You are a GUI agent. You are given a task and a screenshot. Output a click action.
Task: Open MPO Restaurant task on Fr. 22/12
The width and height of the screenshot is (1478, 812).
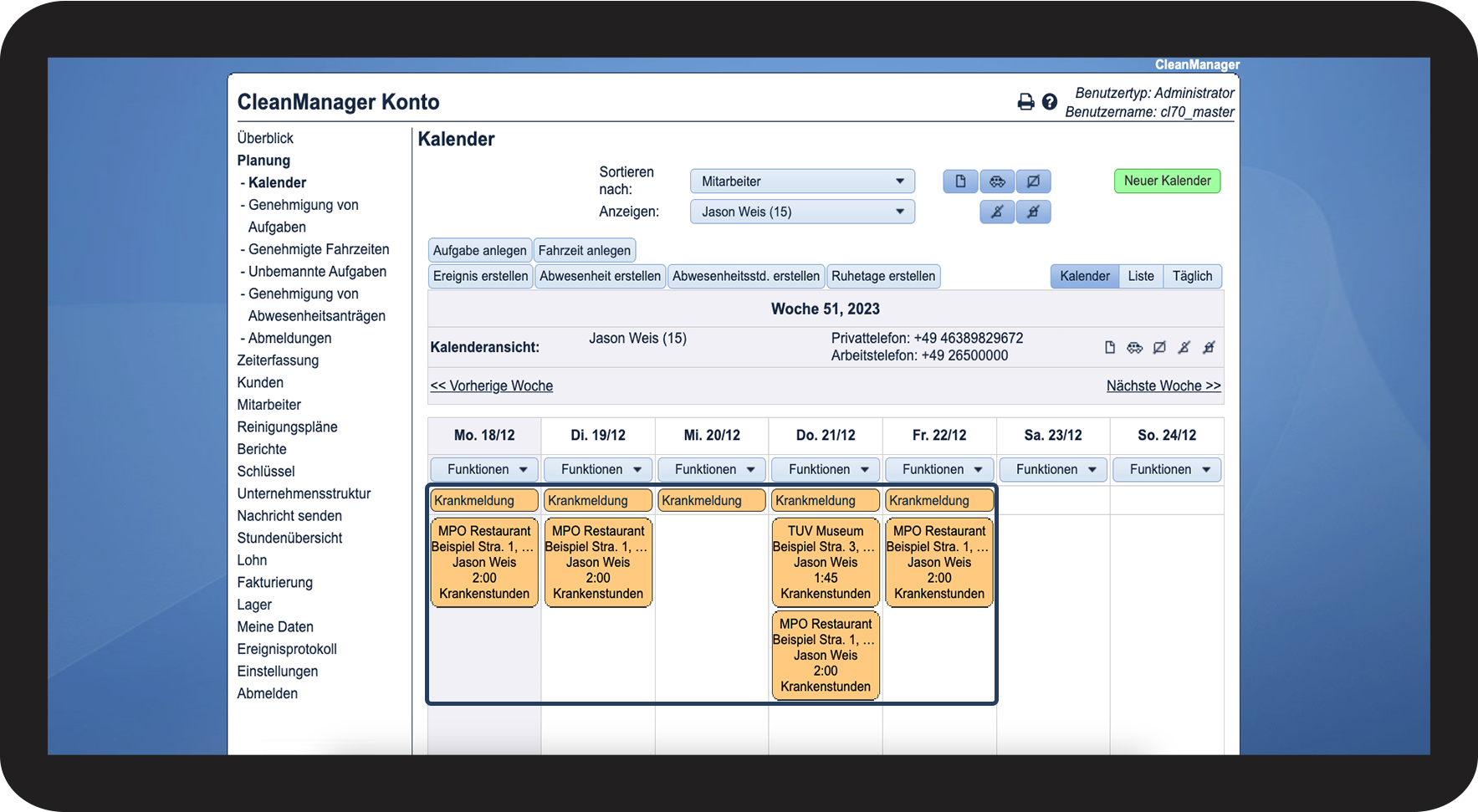(939, 562)
